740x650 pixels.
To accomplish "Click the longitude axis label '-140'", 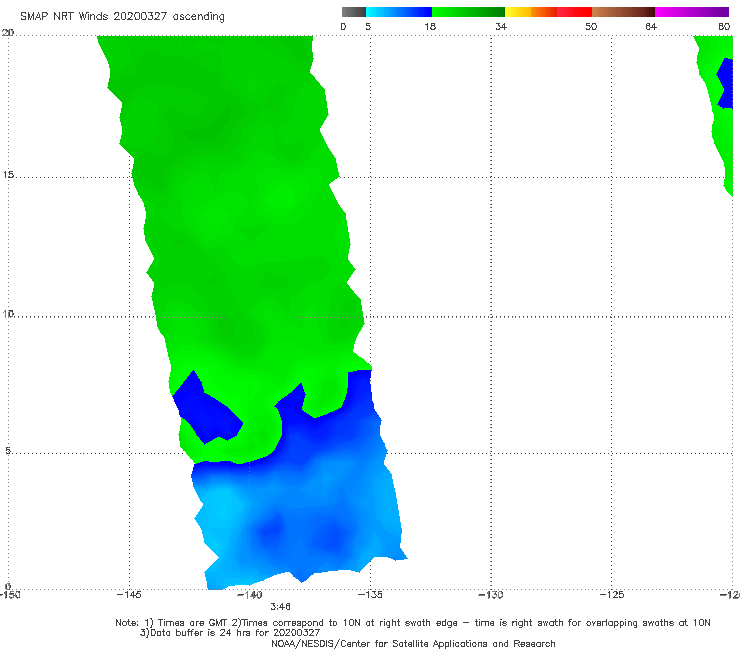I will click(x=249, y=594).
